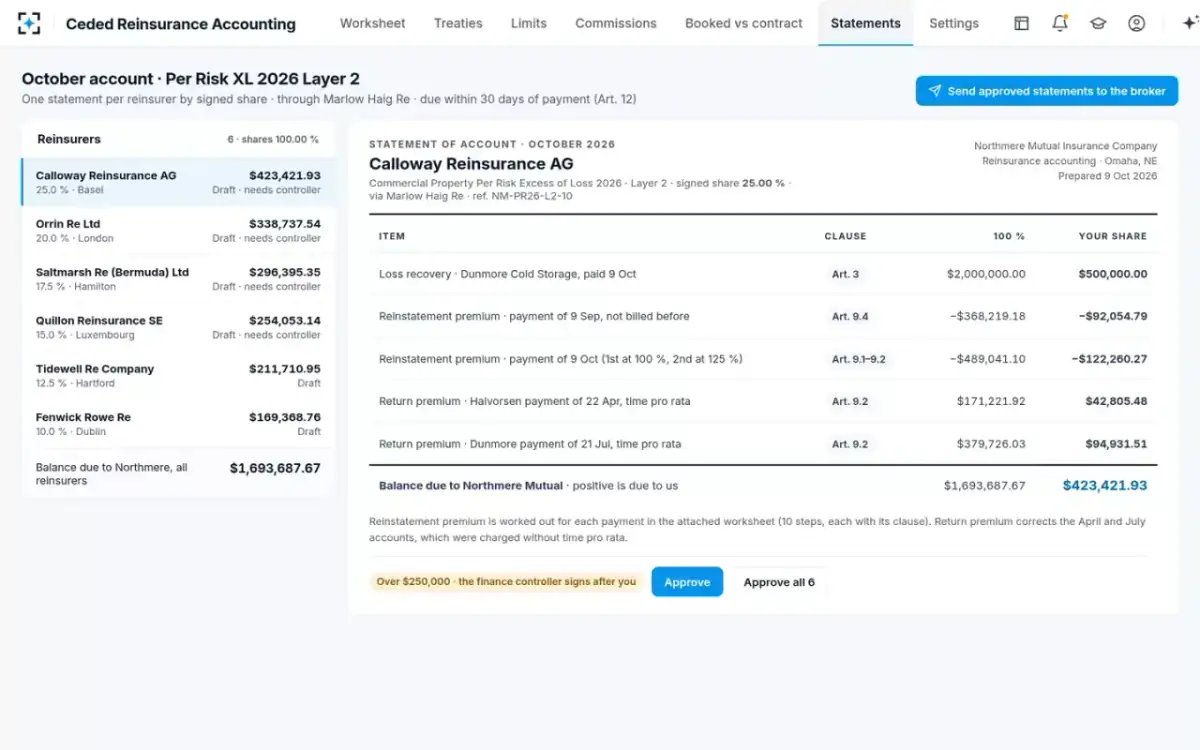
Task: Open the learning graduation cap icon
Action: pyautogui.click(x=1098, y=23)
